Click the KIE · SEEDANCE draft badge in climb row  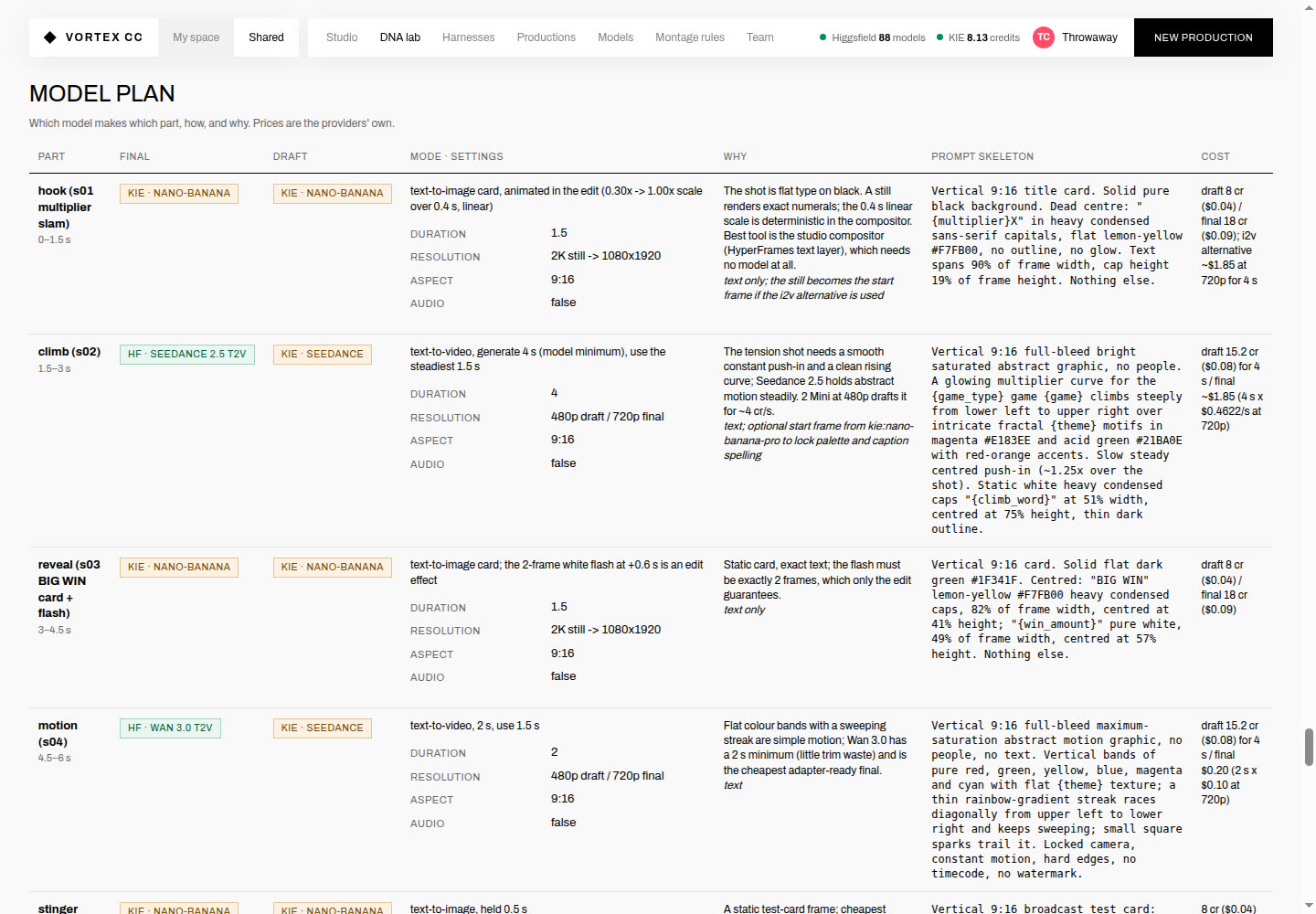[x=323, y=355]
